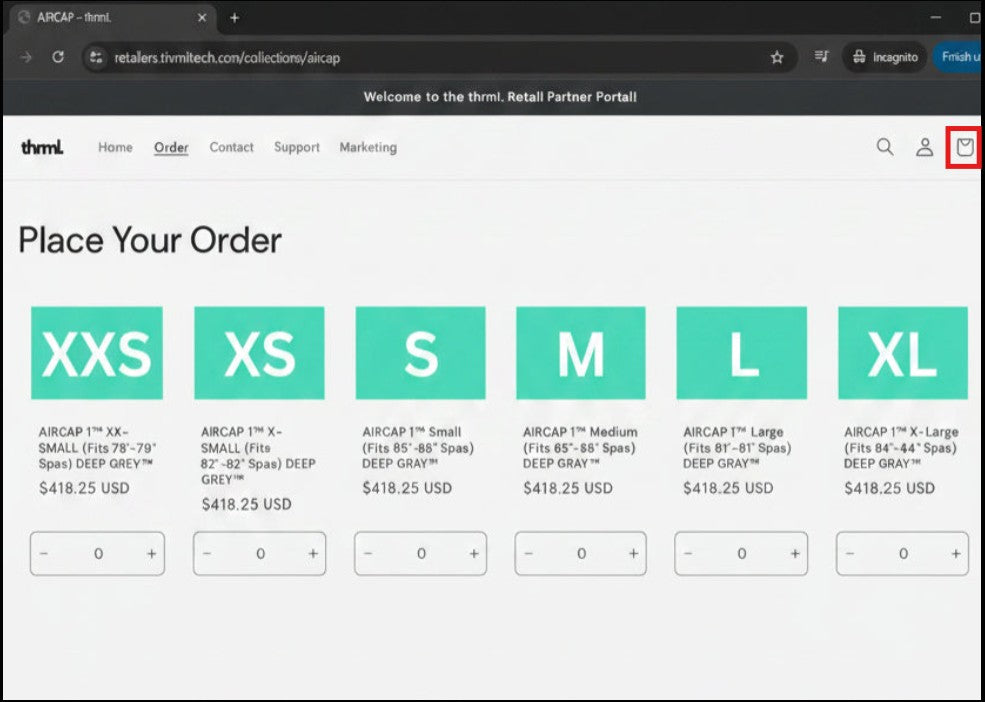
Task: Open a new browser tab
Action: [x=234, y=18]
